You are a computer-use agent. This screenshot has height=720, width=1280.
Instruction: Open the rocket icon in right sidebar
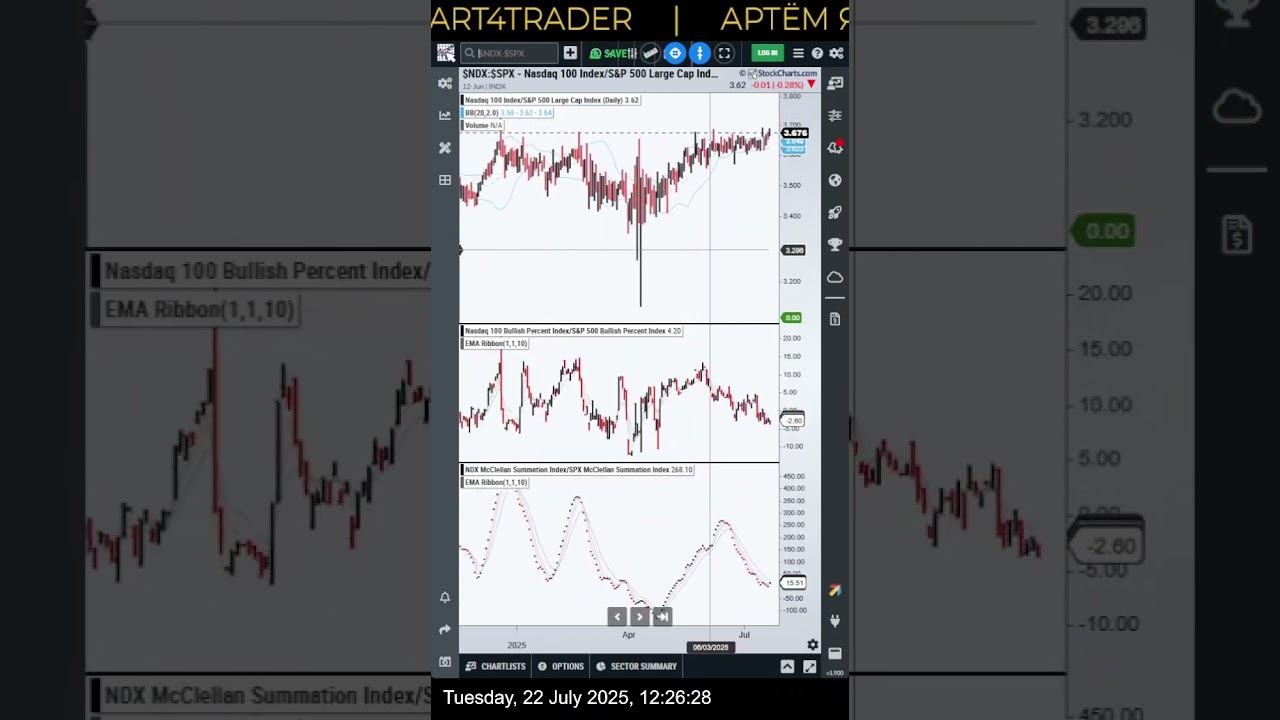(835, 213)
